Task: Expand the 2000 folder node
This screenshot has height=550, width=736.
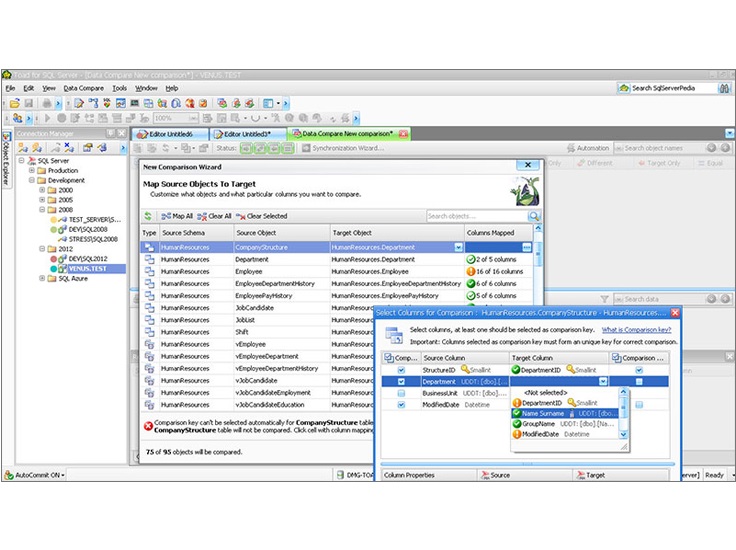Action: coord(42,190)
